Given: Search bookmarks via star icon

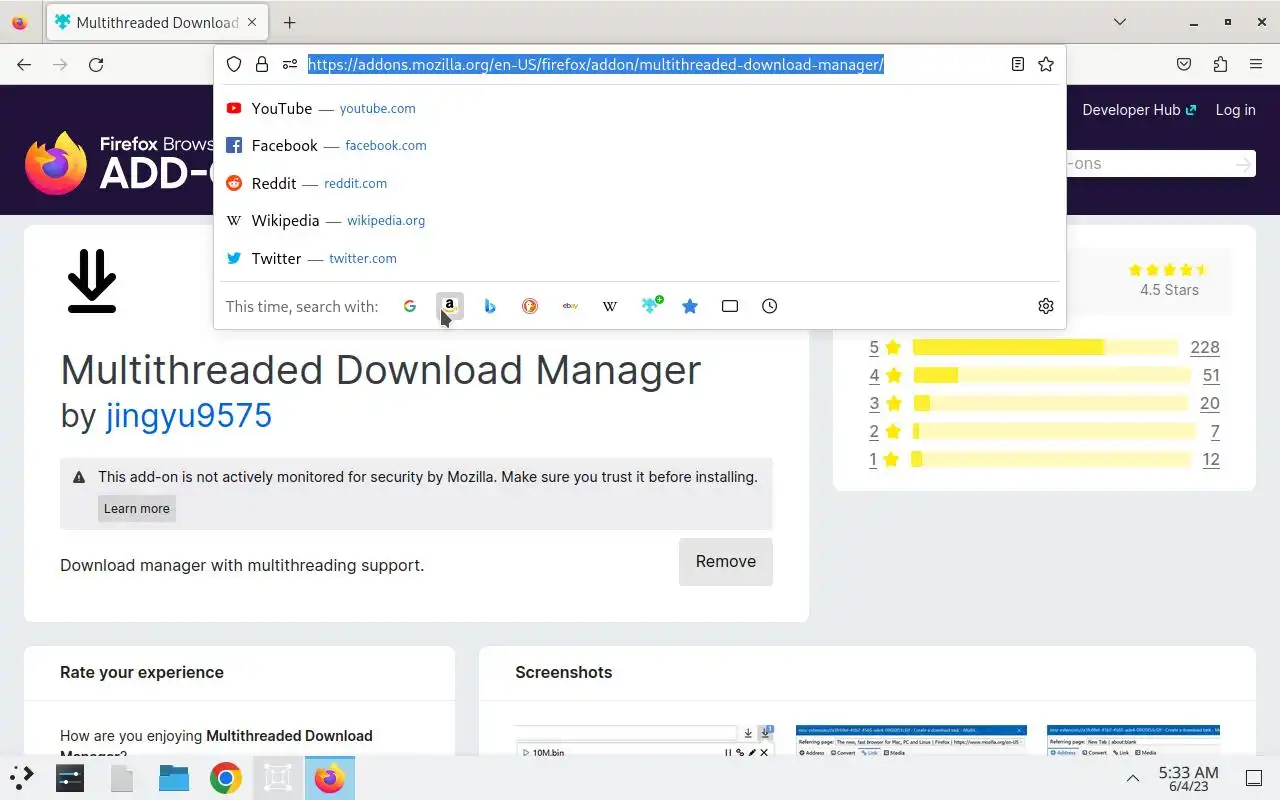Looking at the screenshot, I should point(690,306).
